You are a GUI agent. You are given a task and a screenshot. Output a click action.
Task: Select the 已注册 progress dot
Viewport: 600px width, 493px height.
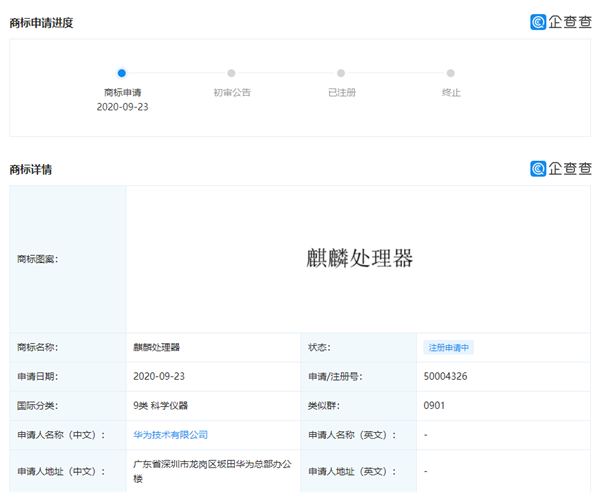tap(341, 73)
